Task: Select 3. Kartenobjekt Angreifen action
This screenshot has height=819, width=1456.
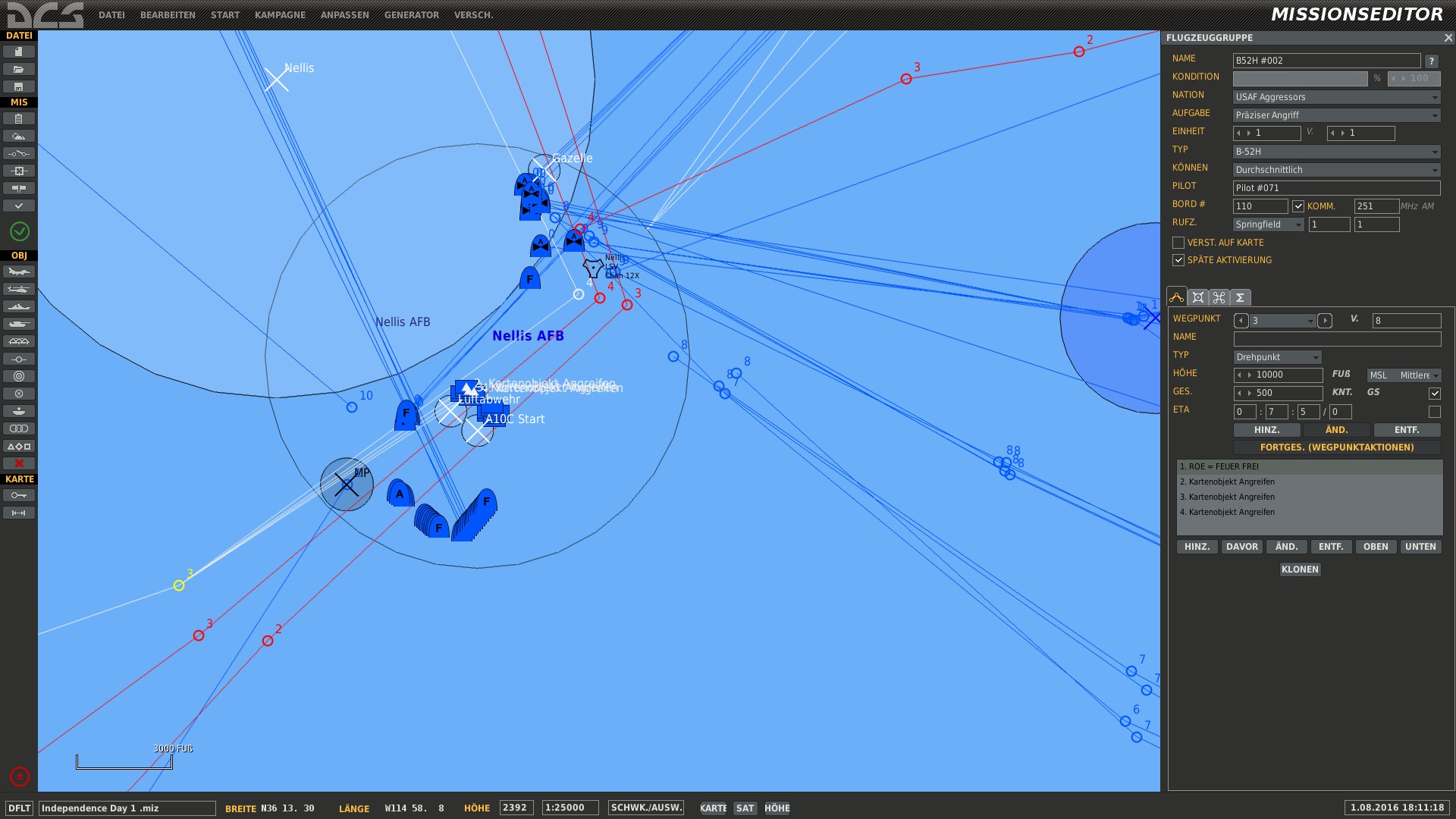Action: (1310, 497)
